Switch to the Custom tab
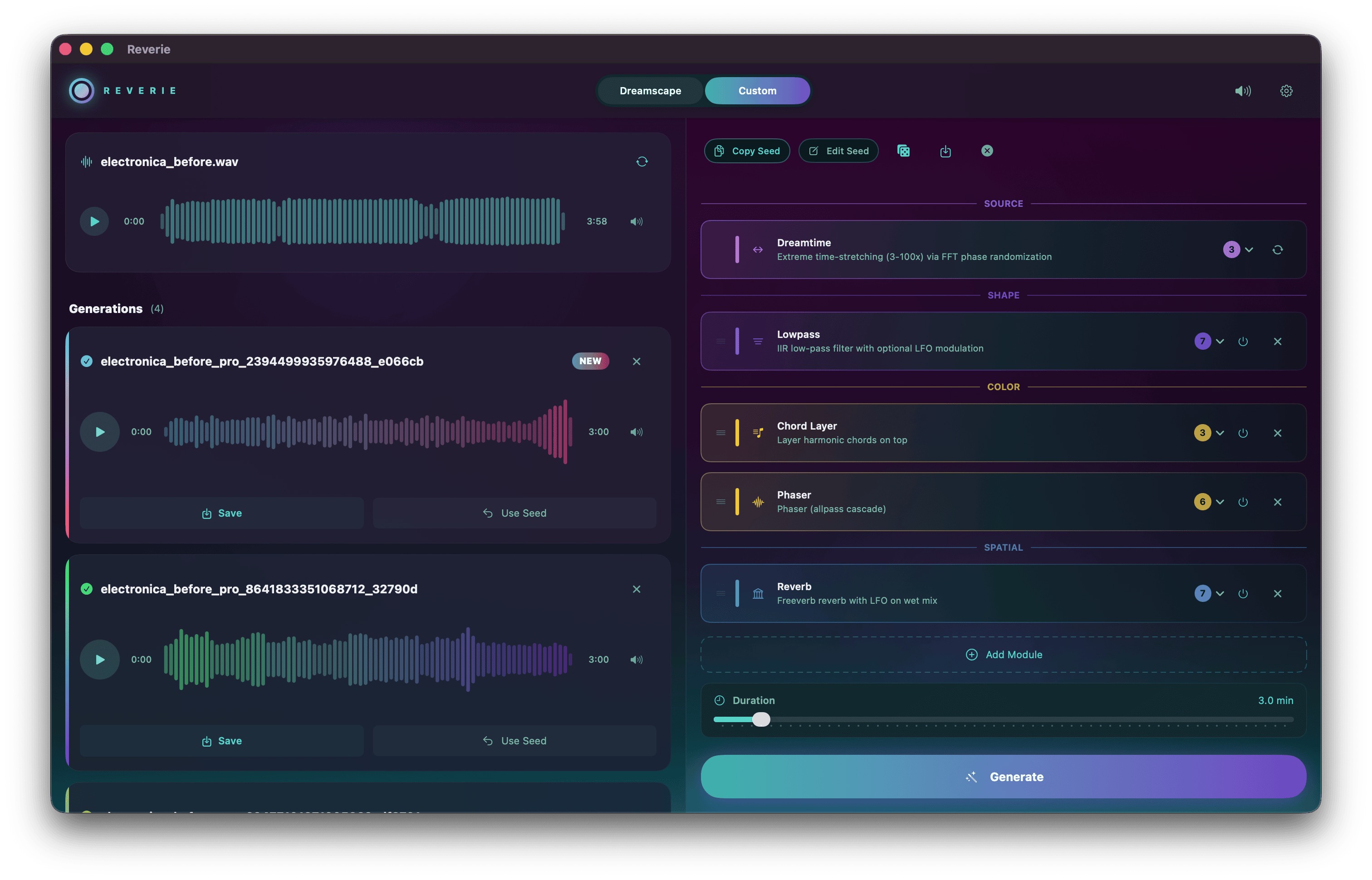 pyautogui.click(x=757, y=91)
